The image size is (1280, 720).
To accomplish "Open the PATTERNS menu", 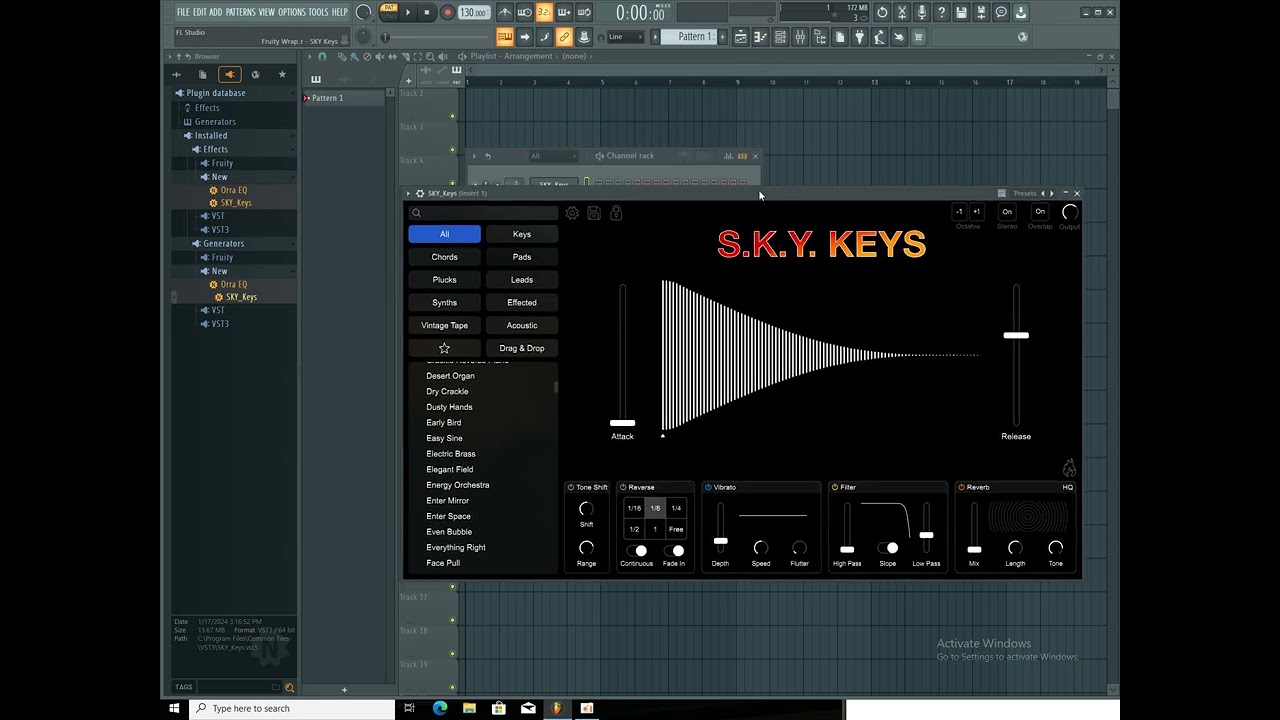I will 240,12.
